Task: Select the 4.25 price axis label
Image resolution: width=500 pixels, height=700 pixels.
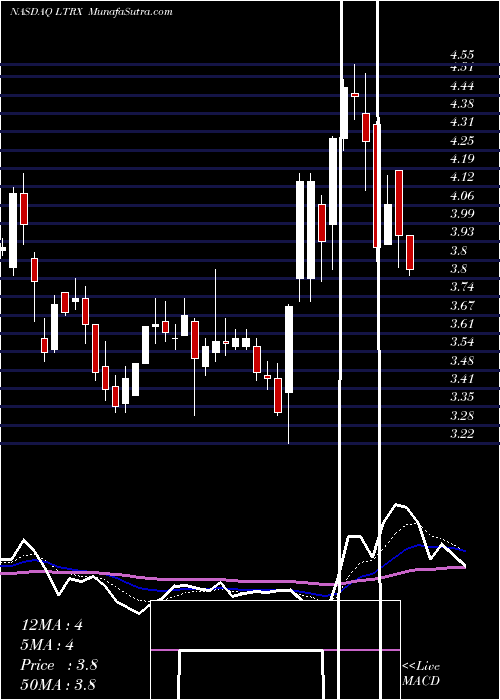Action: coord(462,141)
